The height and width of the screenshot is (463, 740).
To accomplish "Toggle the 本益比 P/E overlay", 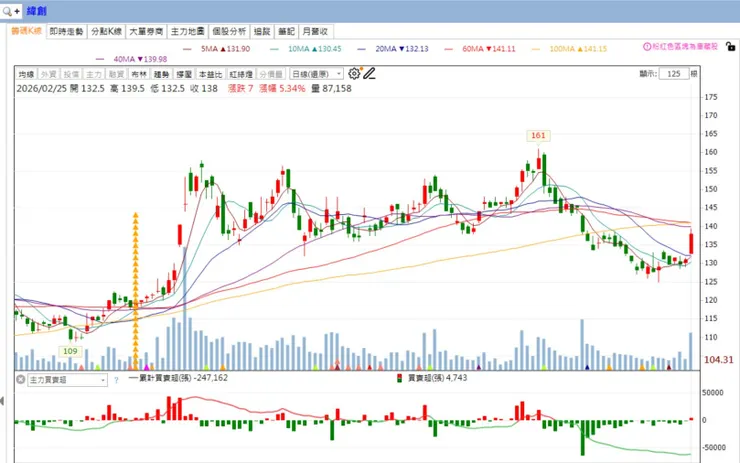I will pyautogui.click(x=210, y=75).
